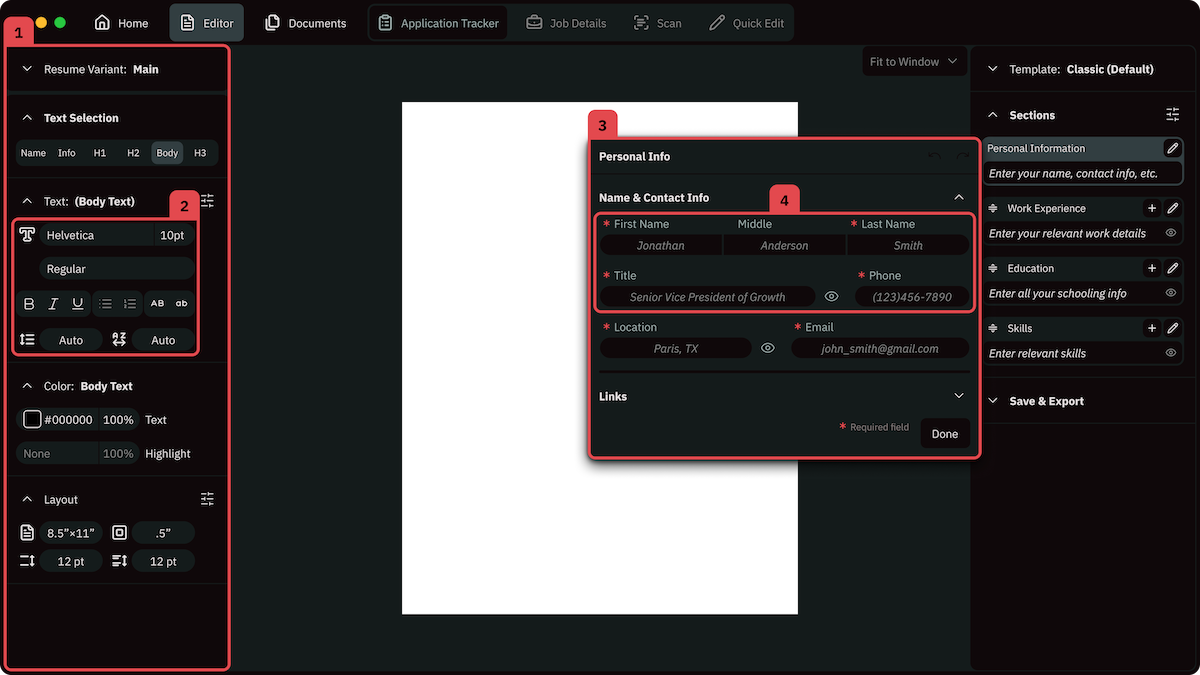Add a Work Experience entry

[x=1152, y=208]
